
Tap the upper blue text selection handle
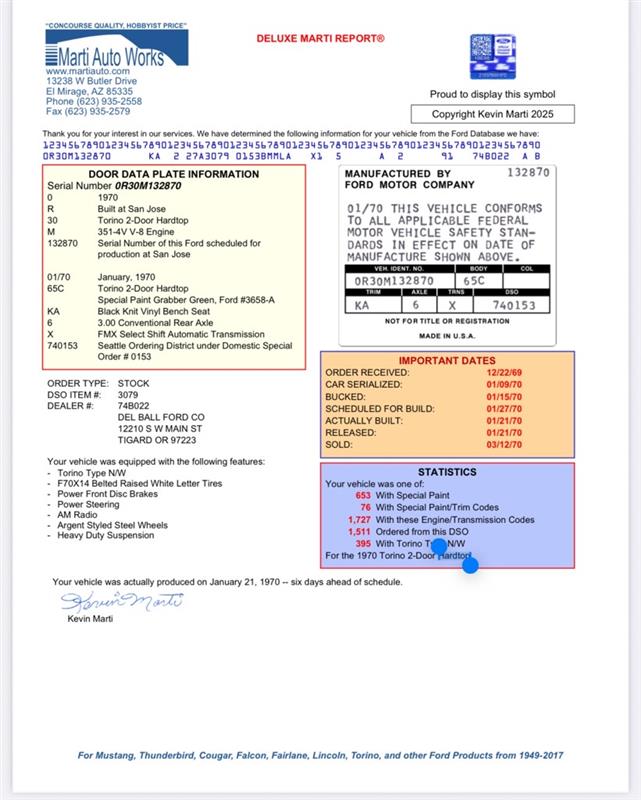439,546
